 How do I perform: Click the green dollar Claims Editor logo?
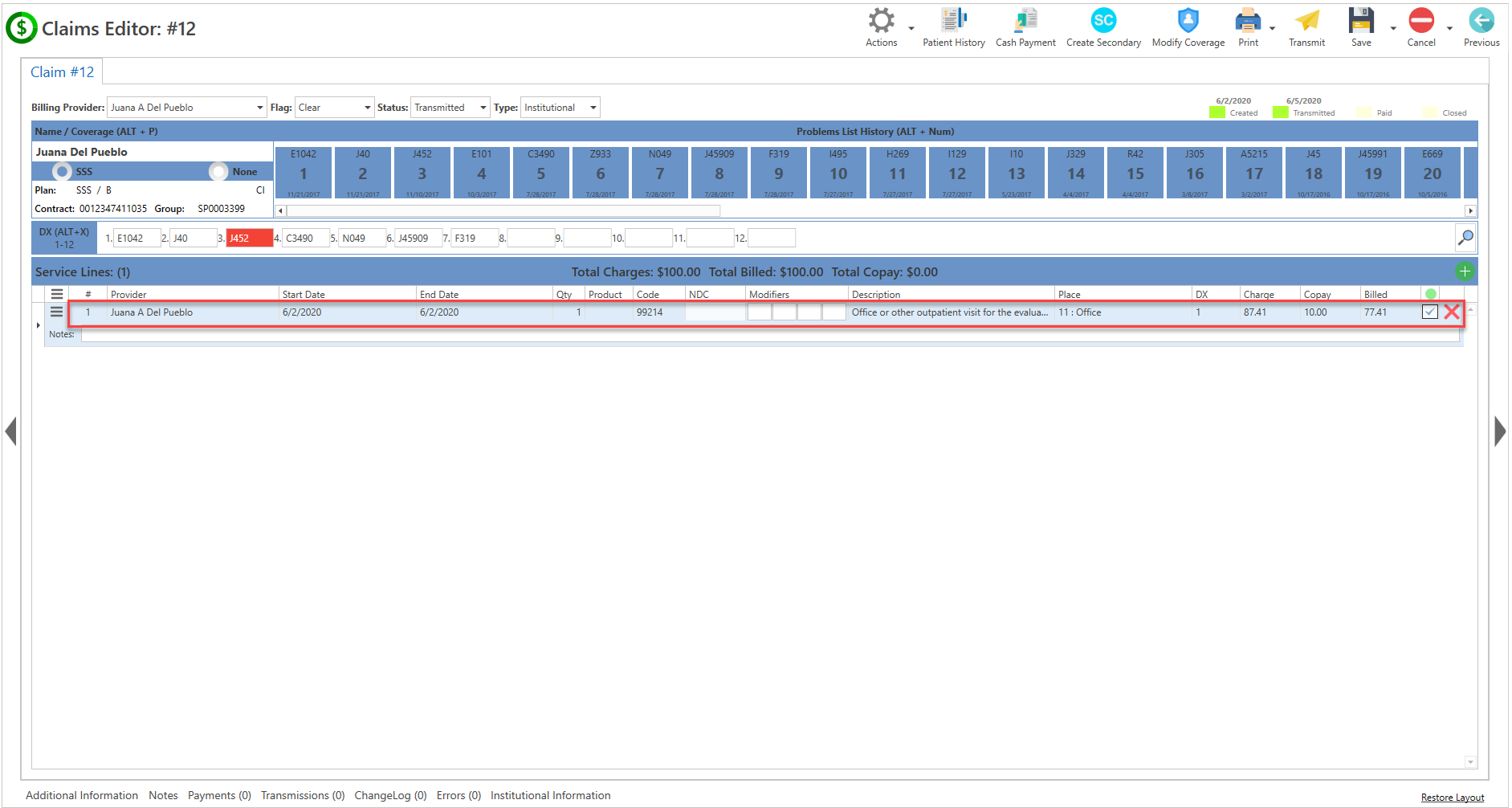tap(21, 28)
